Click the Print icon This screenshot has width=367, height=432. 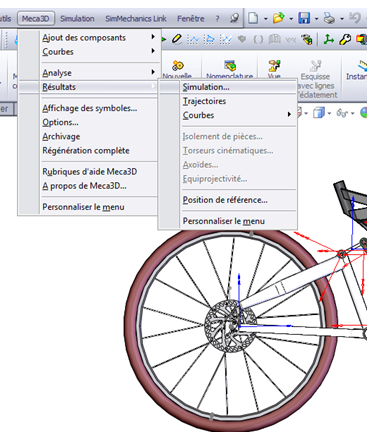point(329,18)
